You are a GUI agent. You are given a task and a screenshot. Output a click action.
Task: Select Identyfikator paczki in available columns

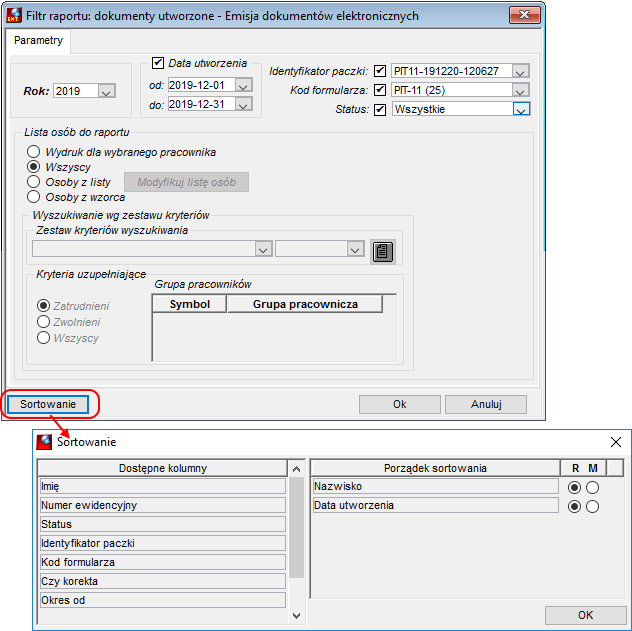163,543
